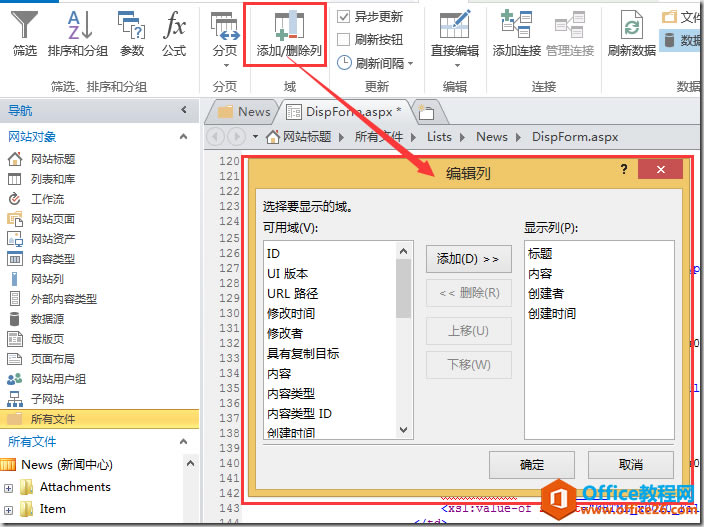Image resolution: width=704 pixels, height=527 pixels.
Task: Open 列表和库 lists and libraries
Action: 53,179
